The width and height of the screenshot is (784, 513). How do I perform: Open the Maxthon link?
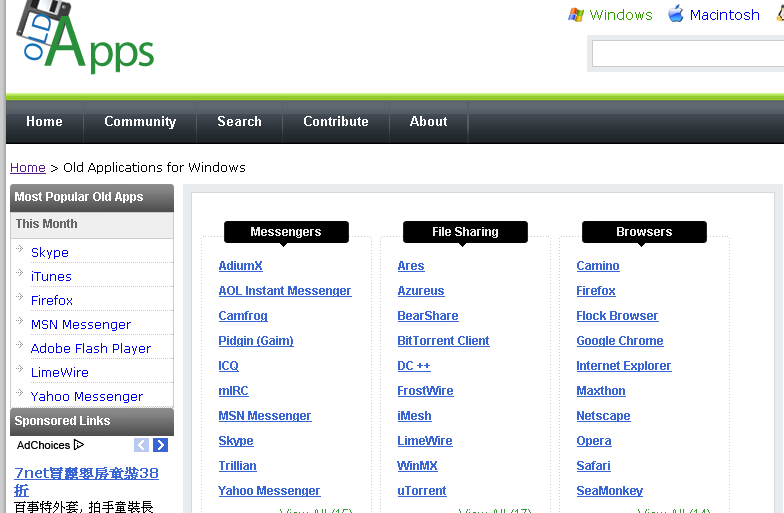click(x=601, y=391)
